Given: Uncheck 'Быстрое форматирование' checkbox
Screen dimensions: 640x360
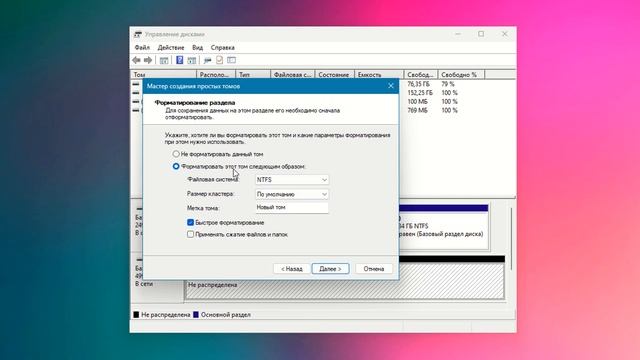Looking at the screenshot, I should pyautogui.click(x=191, y=222).
